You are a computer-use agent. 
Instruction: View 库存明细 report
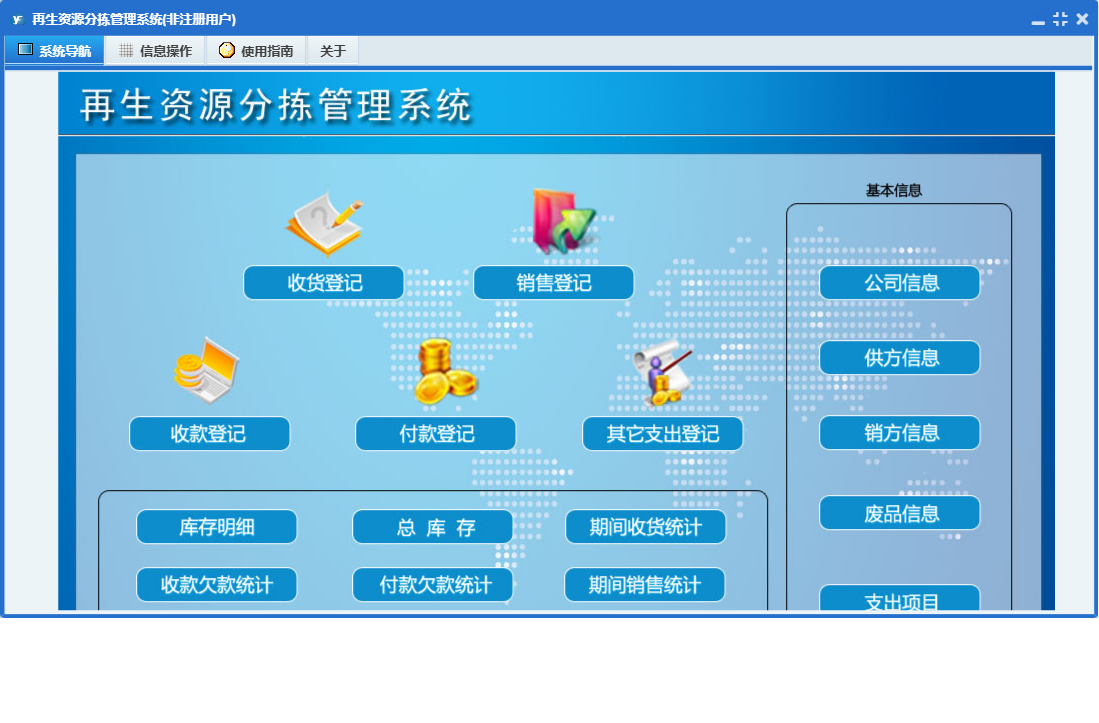pyautogui.click(x=217, y=526)
